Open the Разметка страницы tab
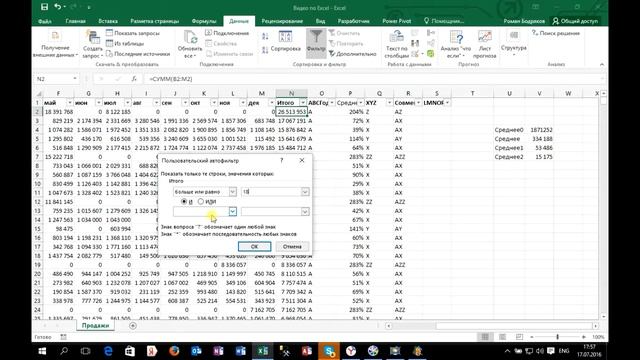This screenshot has width=640, height=360. point(155,21)
